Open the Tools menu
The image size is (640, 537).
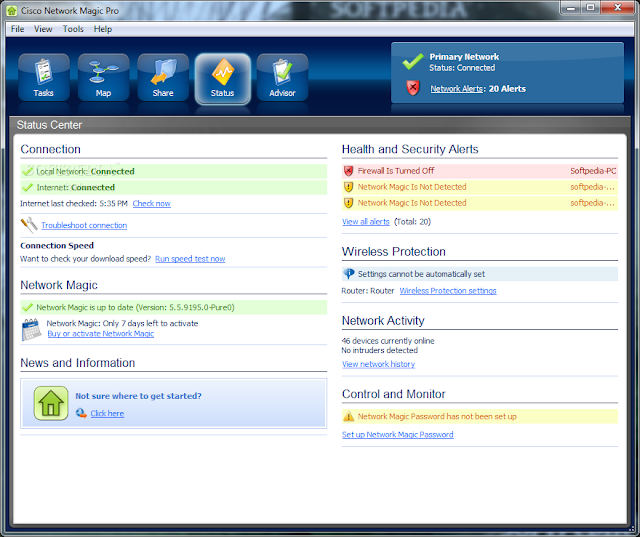[73, 29]
